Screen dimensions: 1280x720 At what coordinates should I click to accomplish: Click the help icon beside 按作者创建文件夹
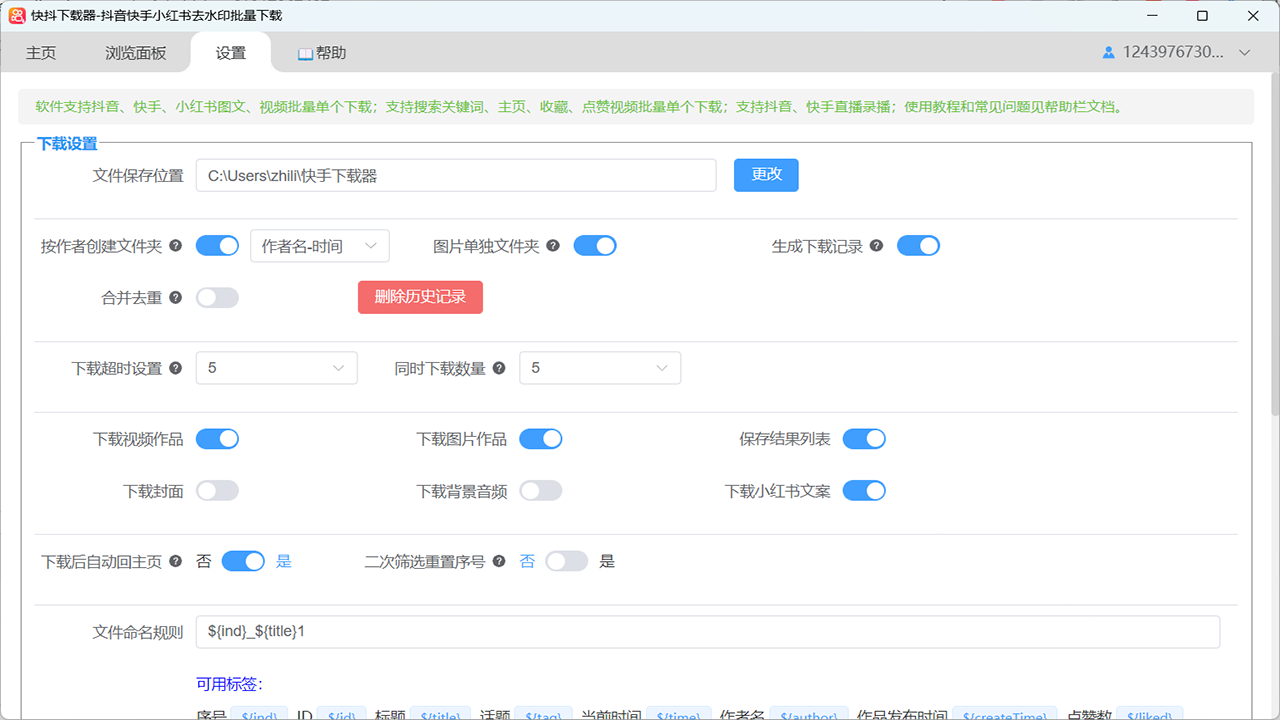[175, 245]
